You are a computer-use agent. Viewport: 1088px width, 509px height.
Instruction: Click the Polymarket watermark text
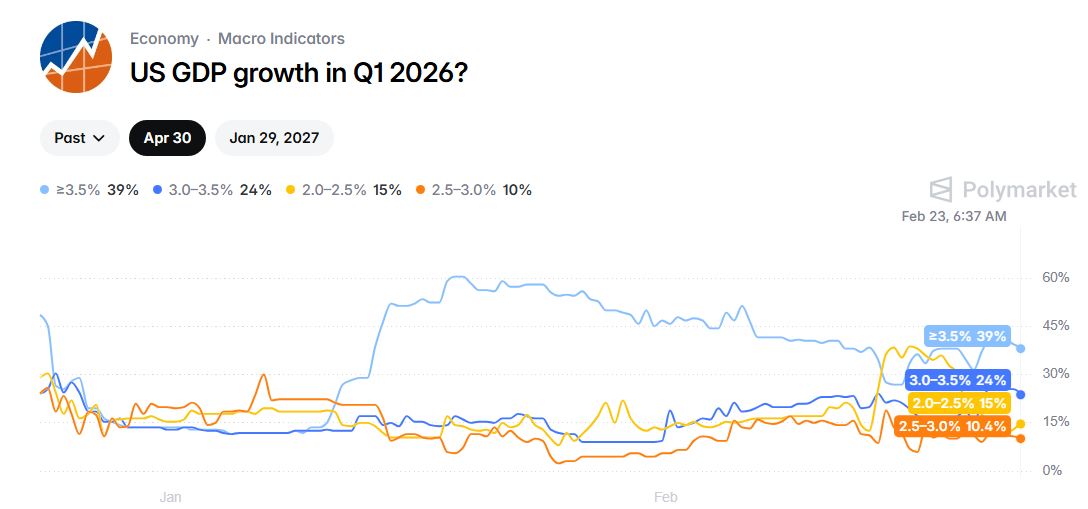(1019, 190)
